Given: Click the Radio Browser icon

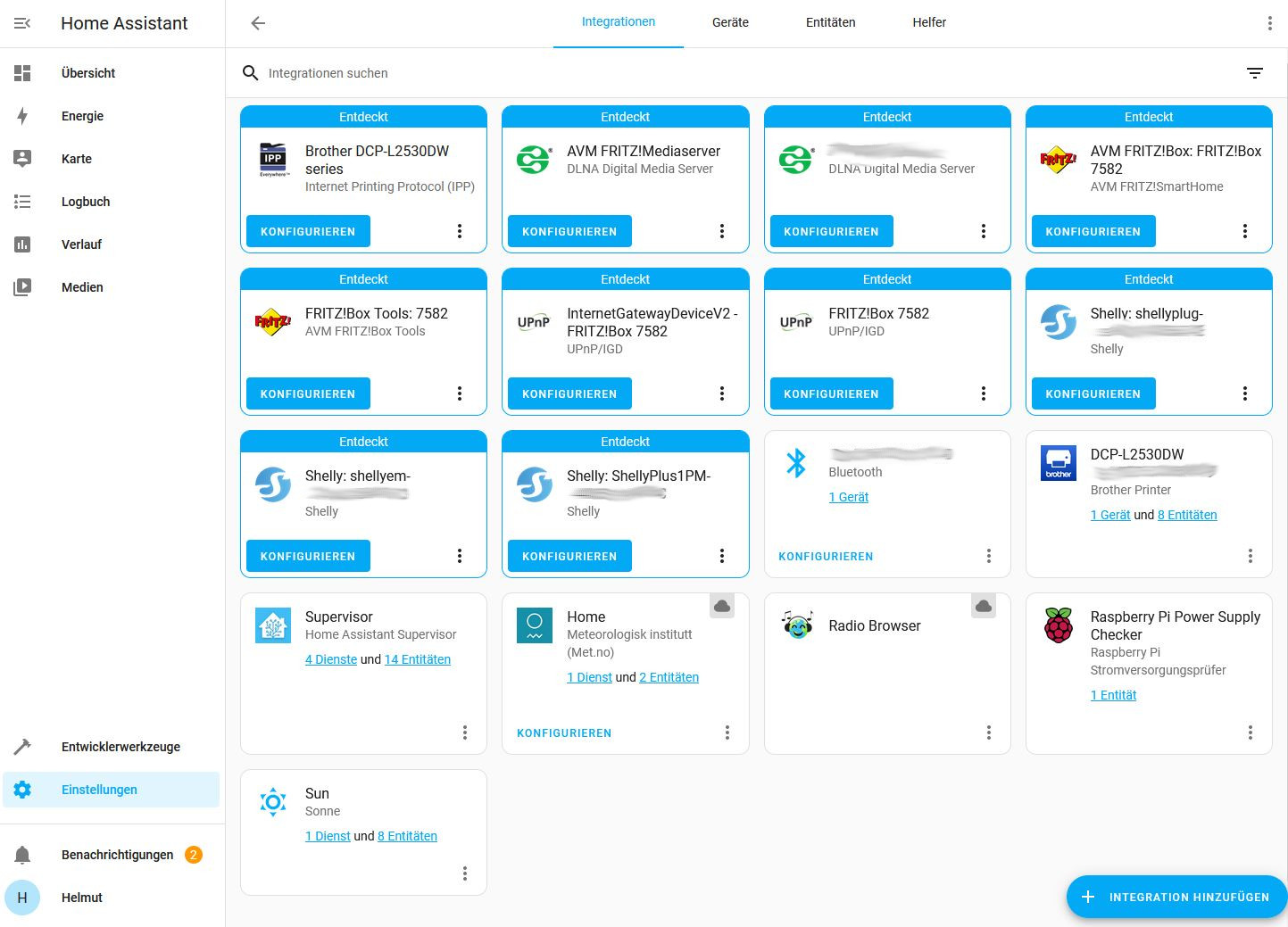Looking at the screenshot, I should [796, 625].
